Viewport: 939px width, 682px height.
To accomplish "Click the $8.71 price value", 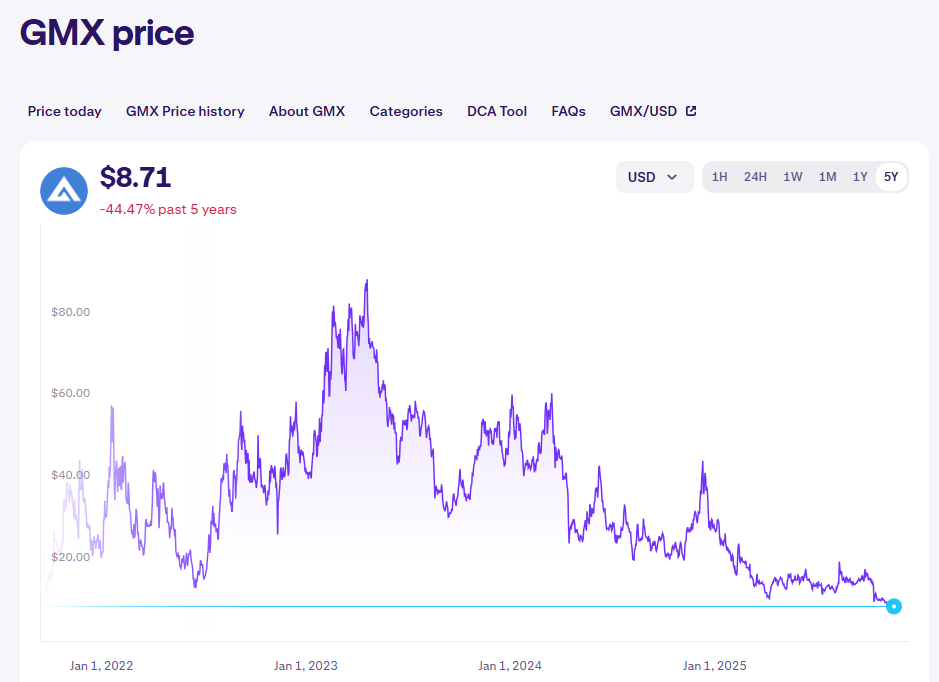I will (x=135, y=177).
